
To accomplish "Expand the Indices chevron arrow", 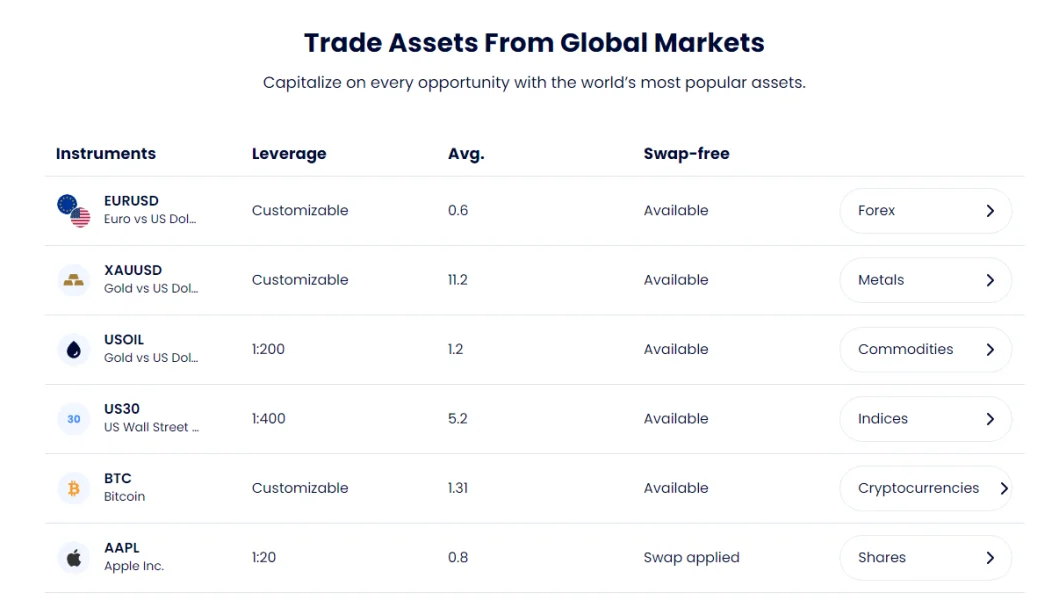I will (x=990, y=419).
